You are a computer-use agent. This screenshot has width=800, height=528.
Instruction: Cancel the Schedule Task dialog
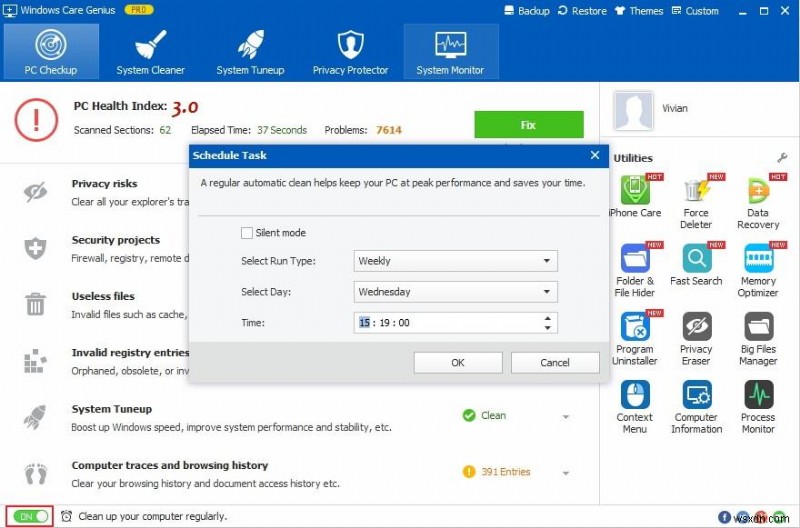[x=555, y=362]
